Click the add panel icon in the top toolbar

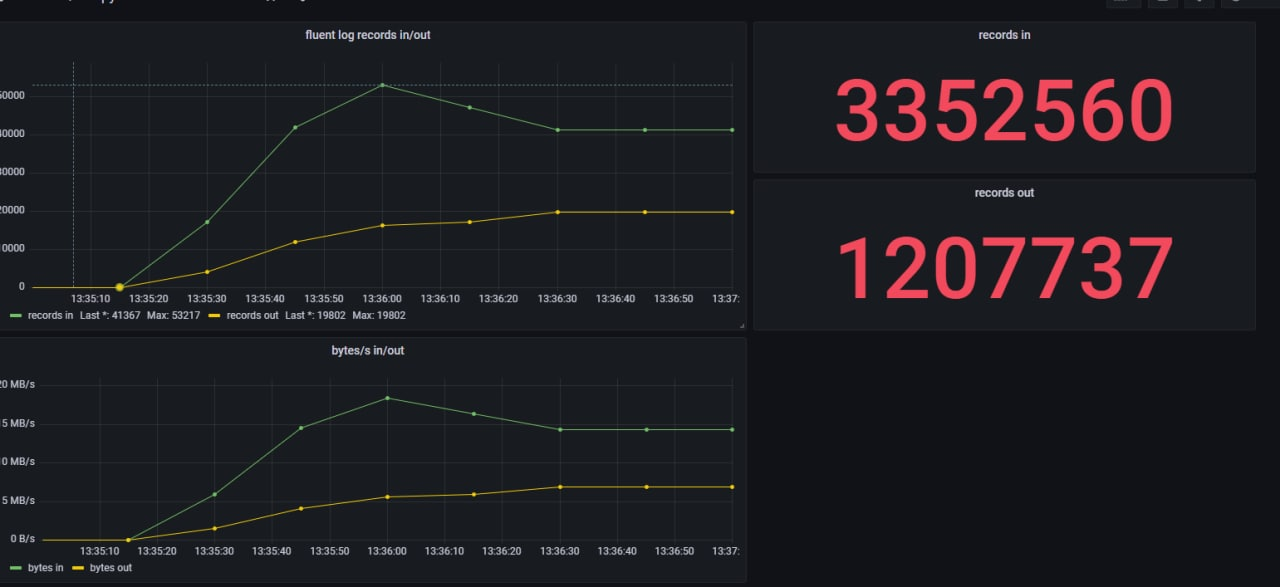point(1122,3)
